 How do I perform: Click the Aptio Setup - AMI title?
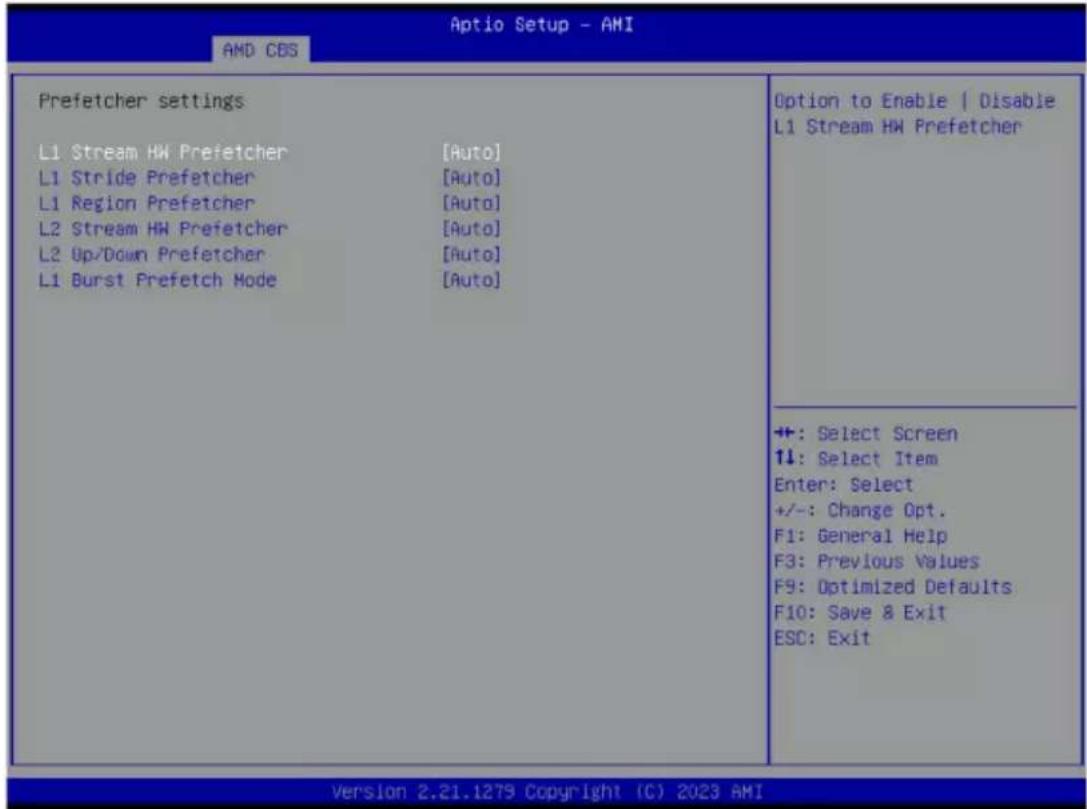[541, 25]
